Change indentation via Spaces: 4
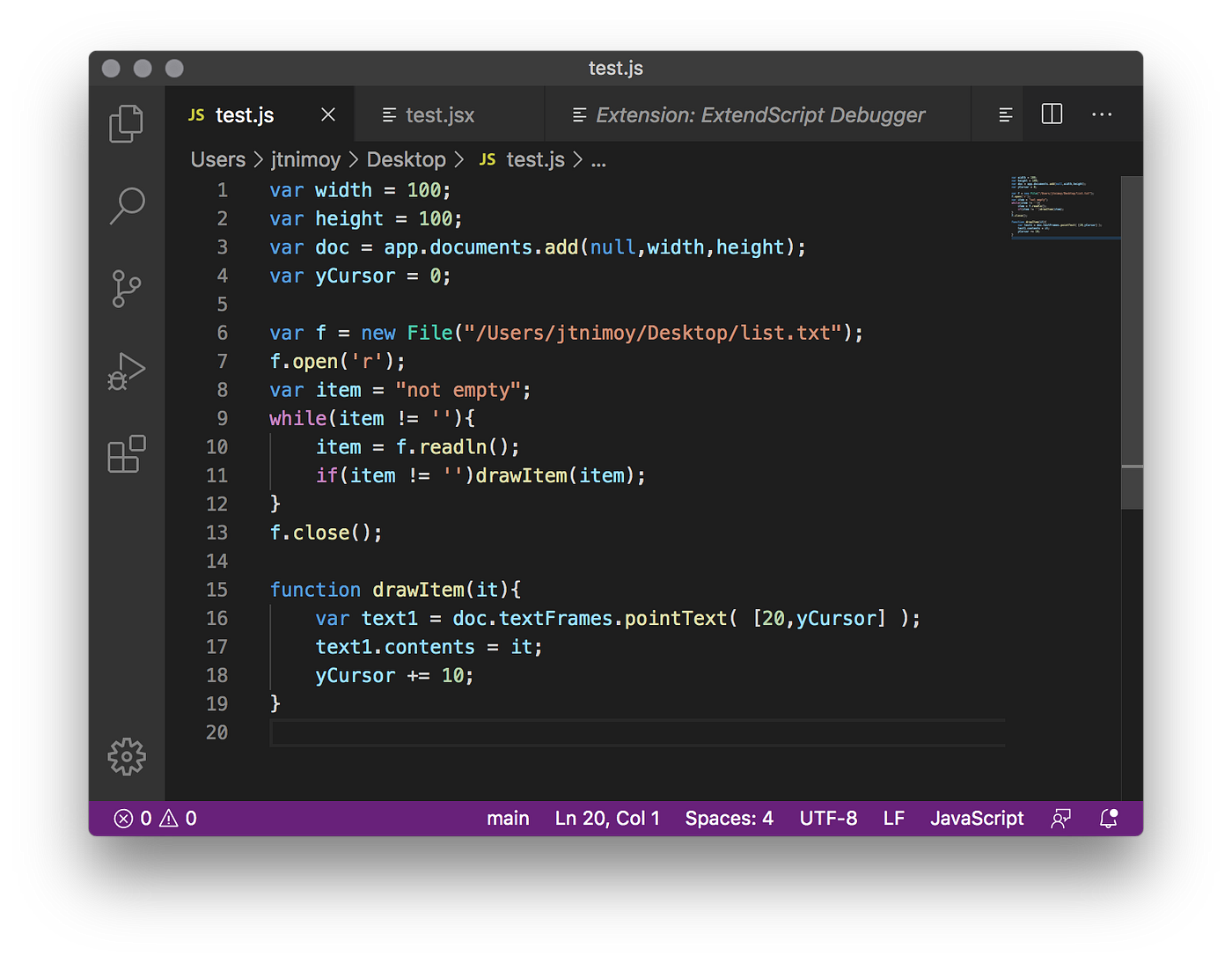The height and width of the screenshot is (963, 1232). click(x=729, y=818)
